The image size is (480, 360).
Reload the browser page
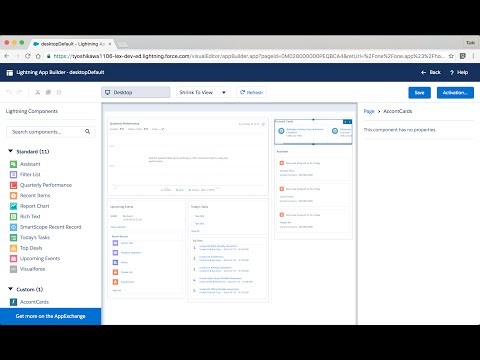pos(28,56)
